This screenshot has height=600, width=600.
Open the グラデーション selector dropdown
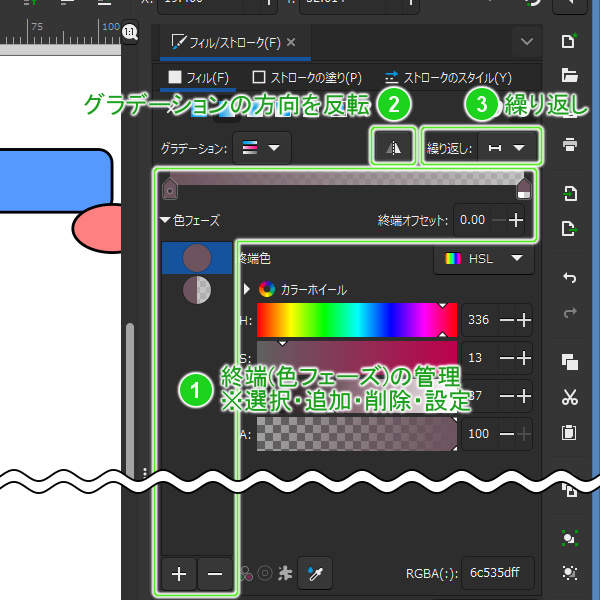point(262,148)
